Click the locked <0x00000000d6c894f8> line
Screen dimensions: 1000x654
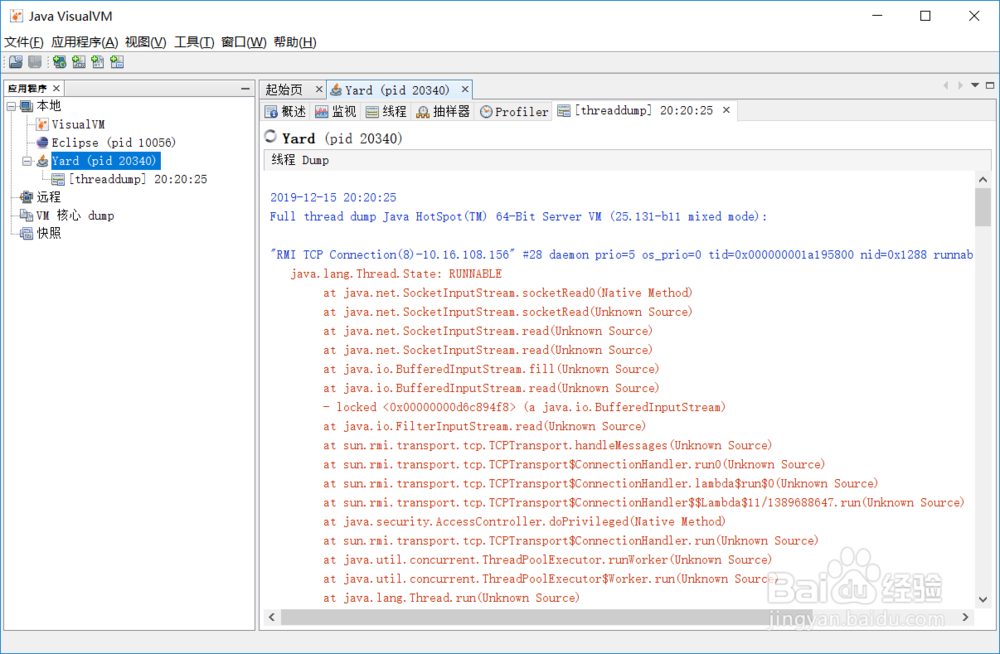(x=524, y=407)
